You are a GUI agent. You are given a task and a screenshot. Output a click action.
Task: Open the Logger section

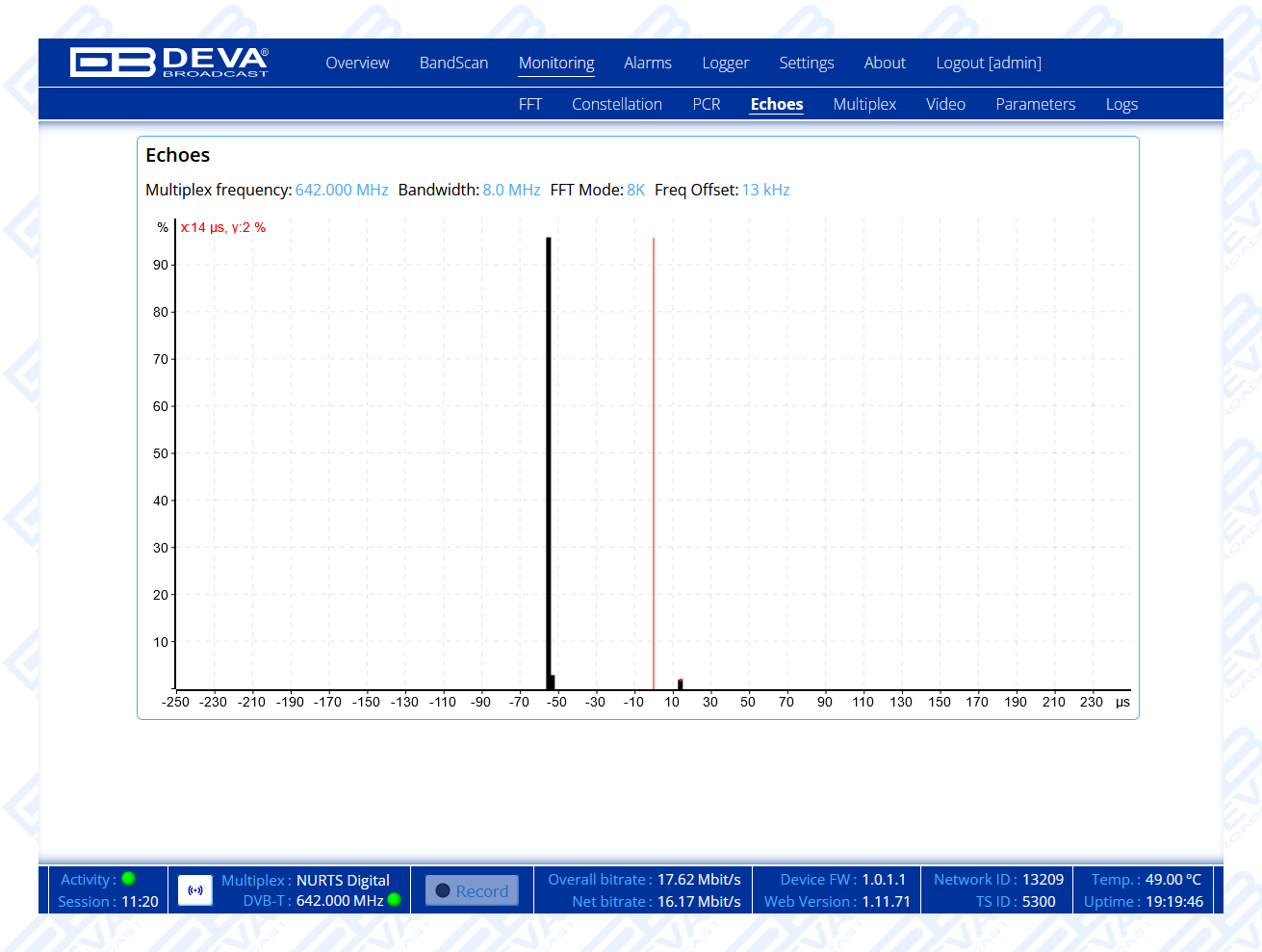[725, 63]
